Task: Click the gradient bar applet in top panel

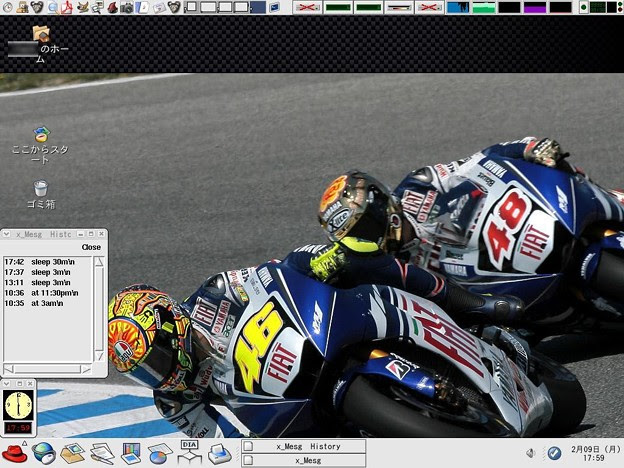Action: (x=399, y=7)
